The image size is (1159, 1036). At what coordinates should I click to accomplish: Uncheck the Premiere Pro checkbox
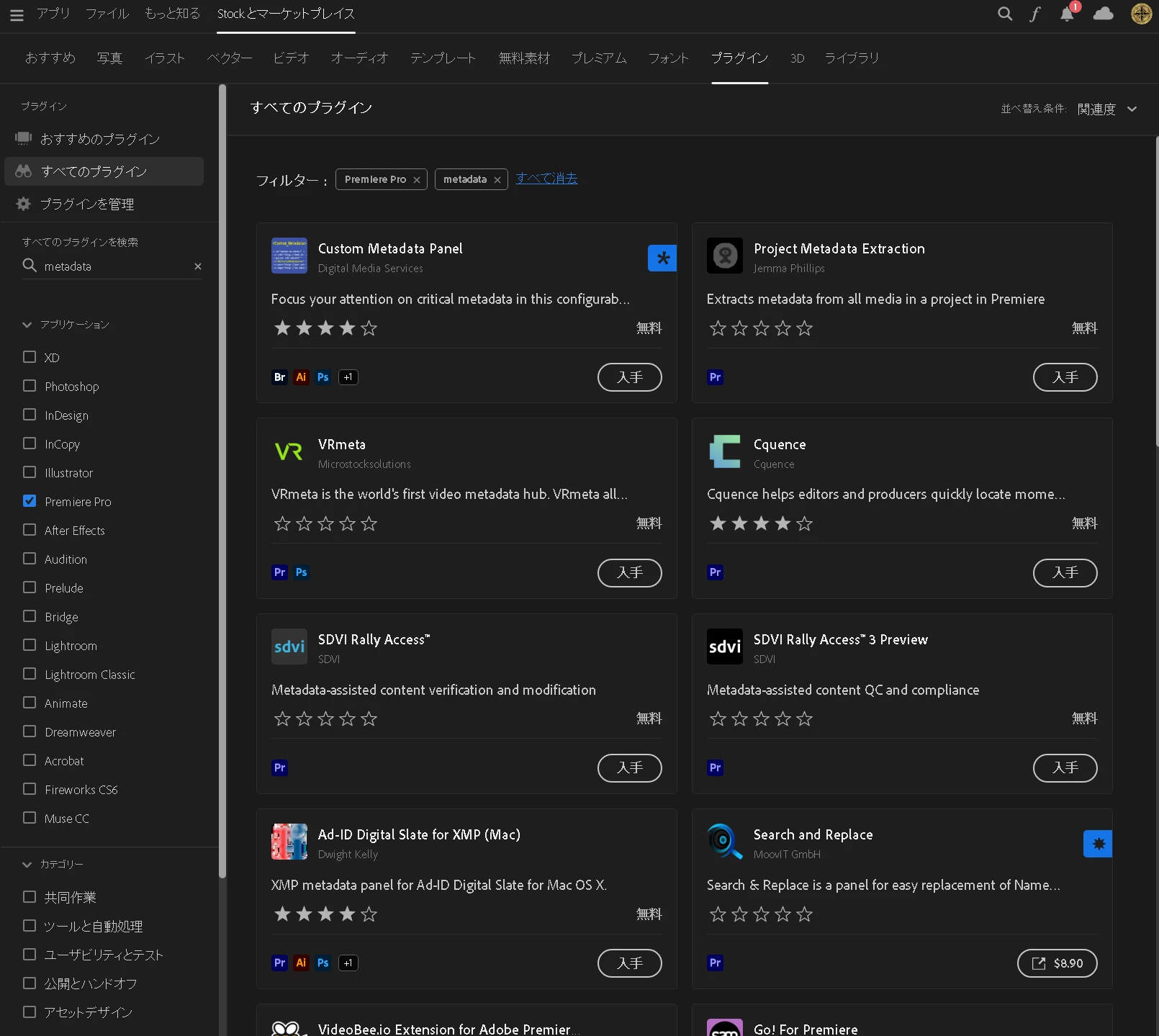click(30, 501)
